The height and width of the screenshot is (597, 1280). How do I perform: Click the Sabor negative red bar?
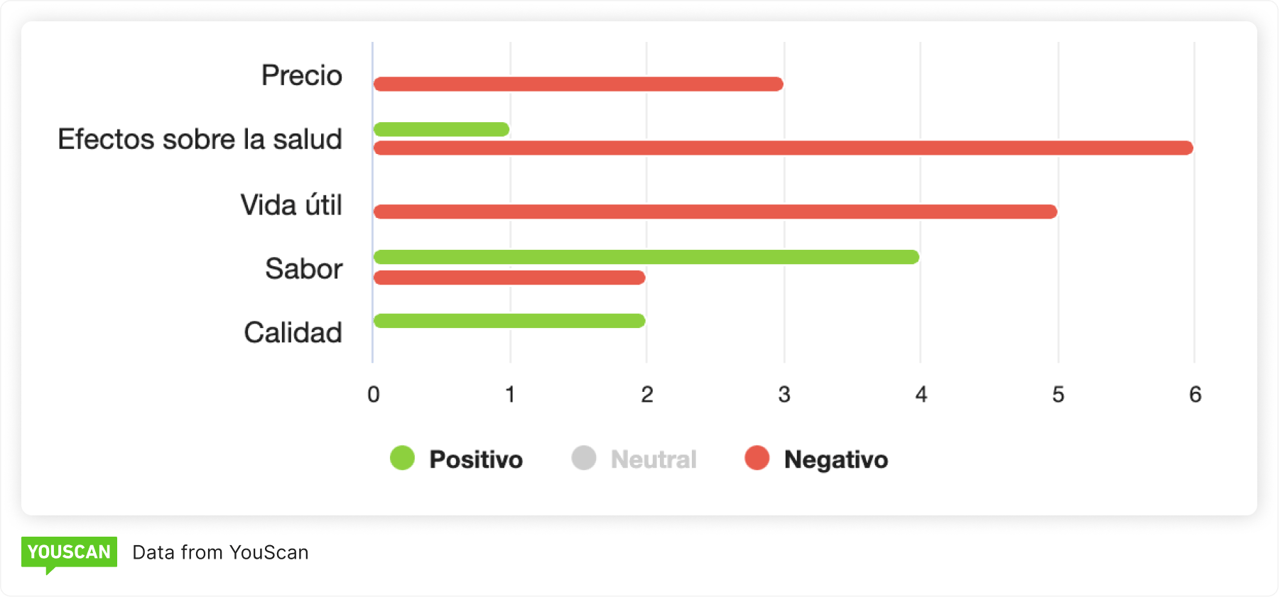(509, 277)
